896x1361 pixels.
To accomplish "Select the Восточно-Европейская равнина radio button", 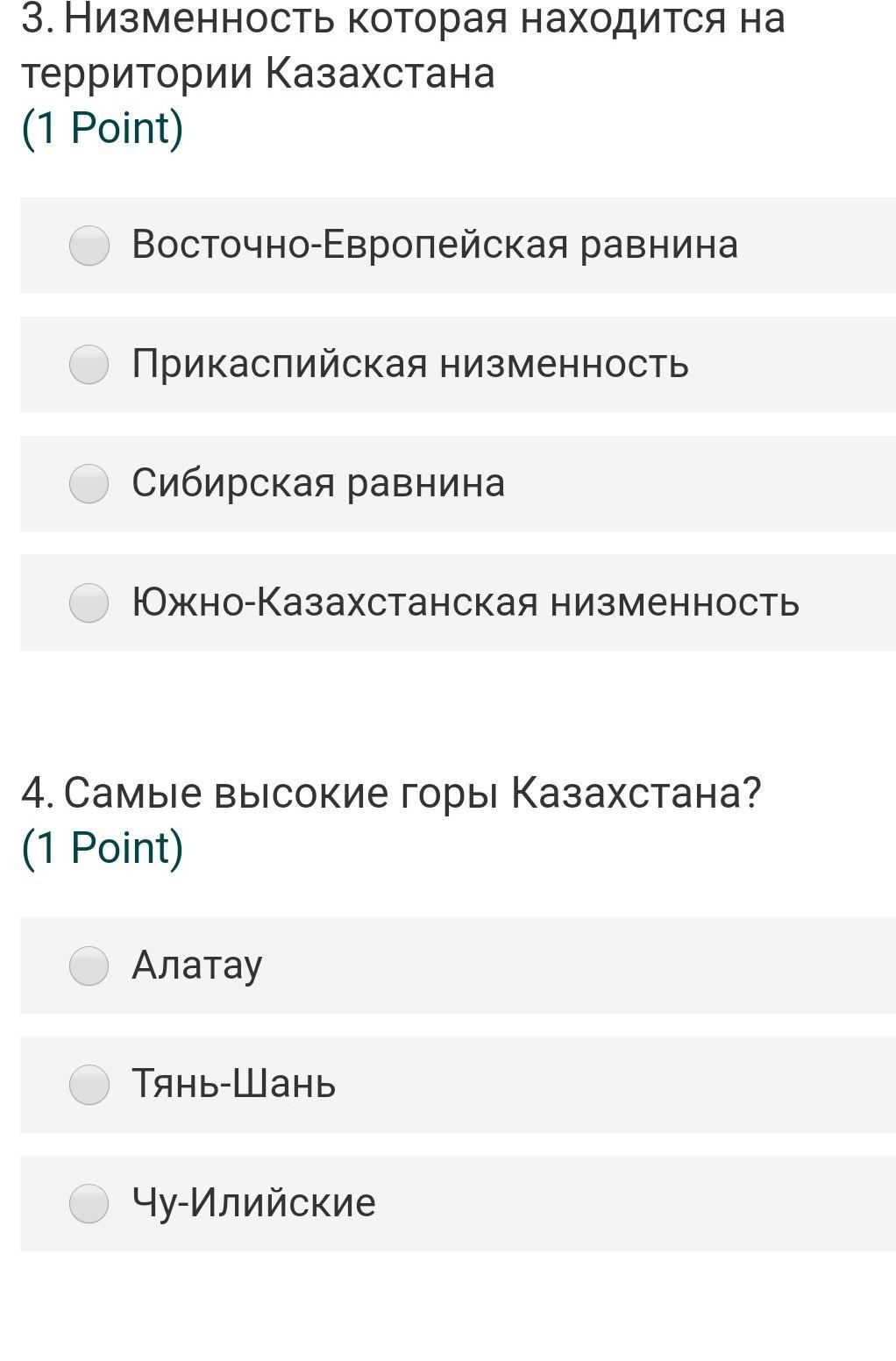I will point(89,246).
